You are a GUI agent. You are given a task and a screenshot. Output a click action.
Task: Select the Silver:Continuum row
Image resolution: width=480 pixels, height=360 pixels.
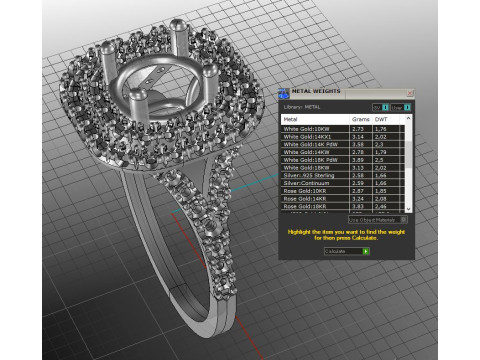[343, 183]
